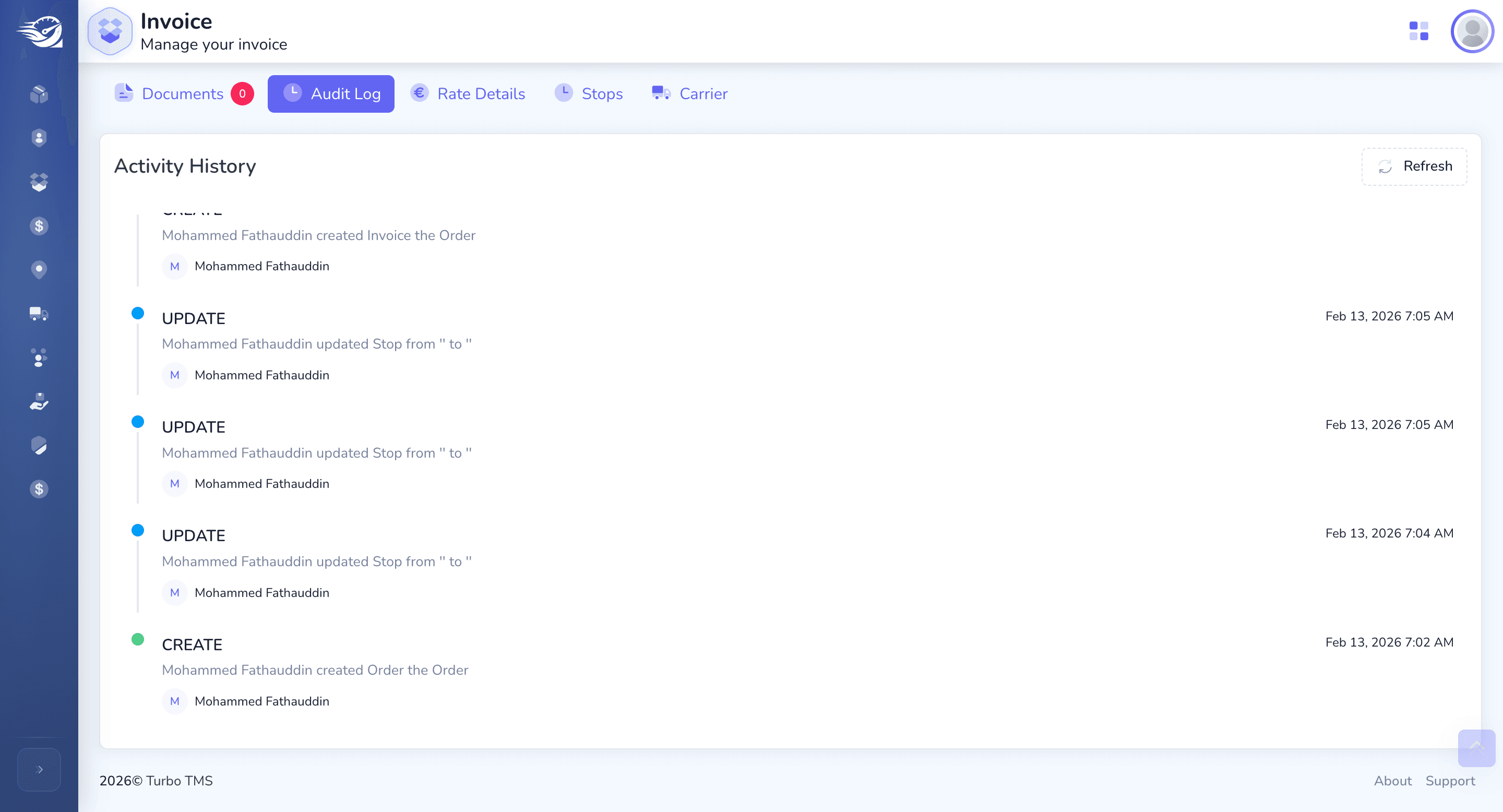The height and width of the screenshot is (812, 1503).
Task: Click the upper dollar sidebar icon
Action: point(39,226)
